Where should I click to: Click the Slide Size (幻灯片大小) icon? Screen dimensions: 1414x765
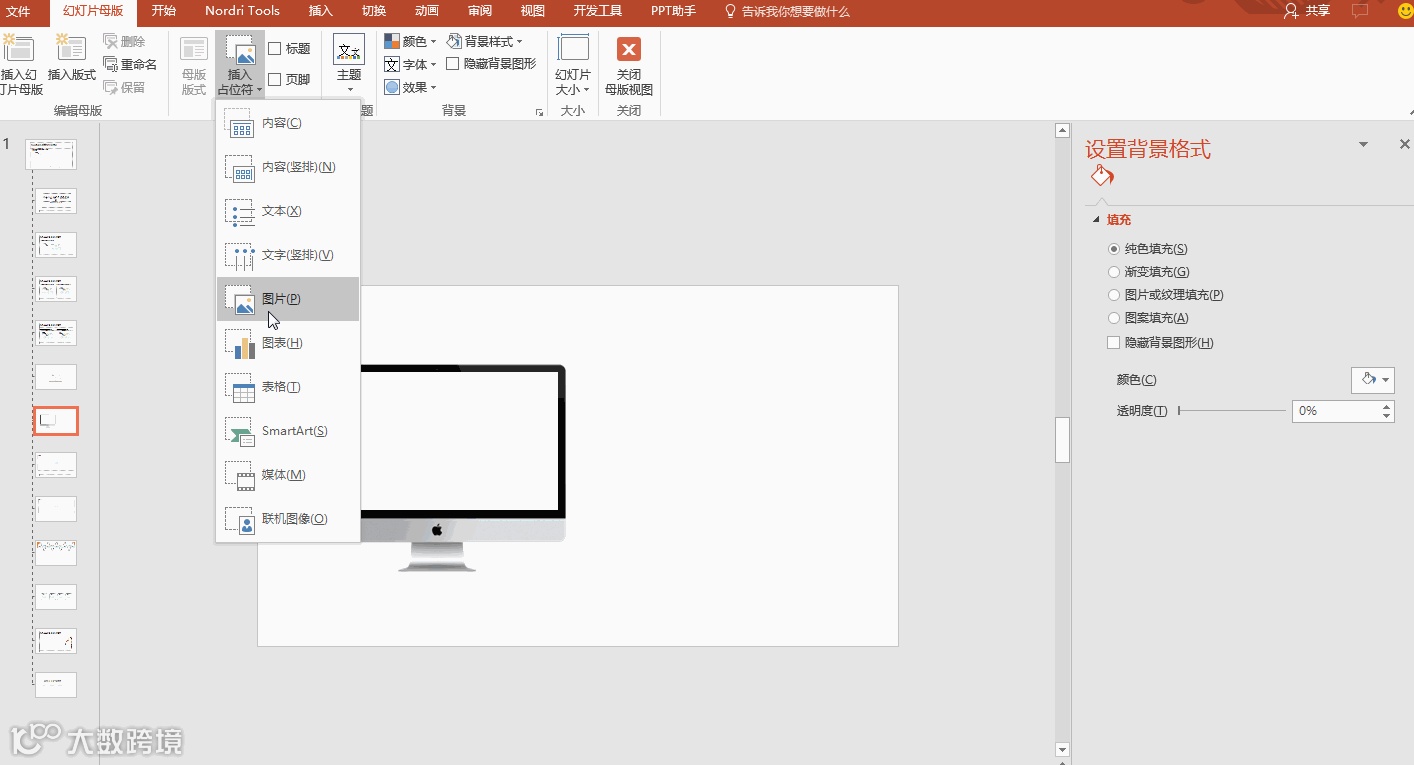(573, 49)
